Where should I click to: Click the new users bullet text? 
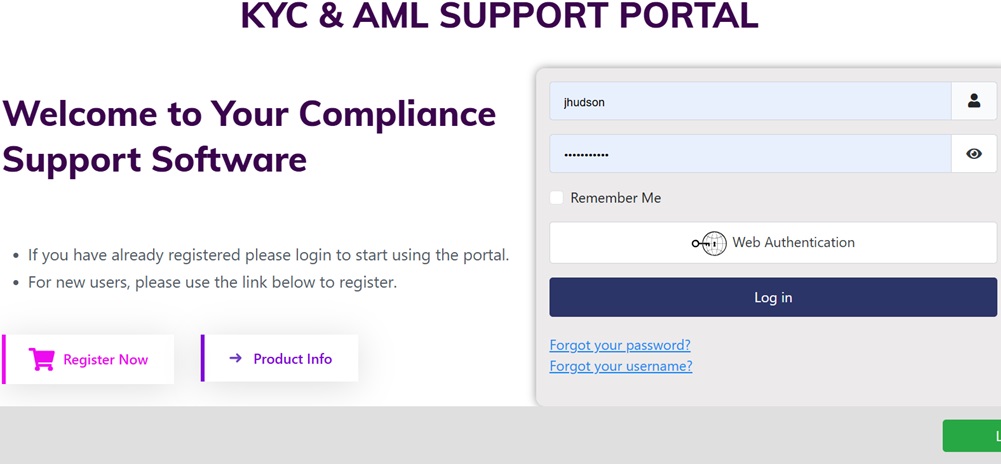(x=212, y=282)
